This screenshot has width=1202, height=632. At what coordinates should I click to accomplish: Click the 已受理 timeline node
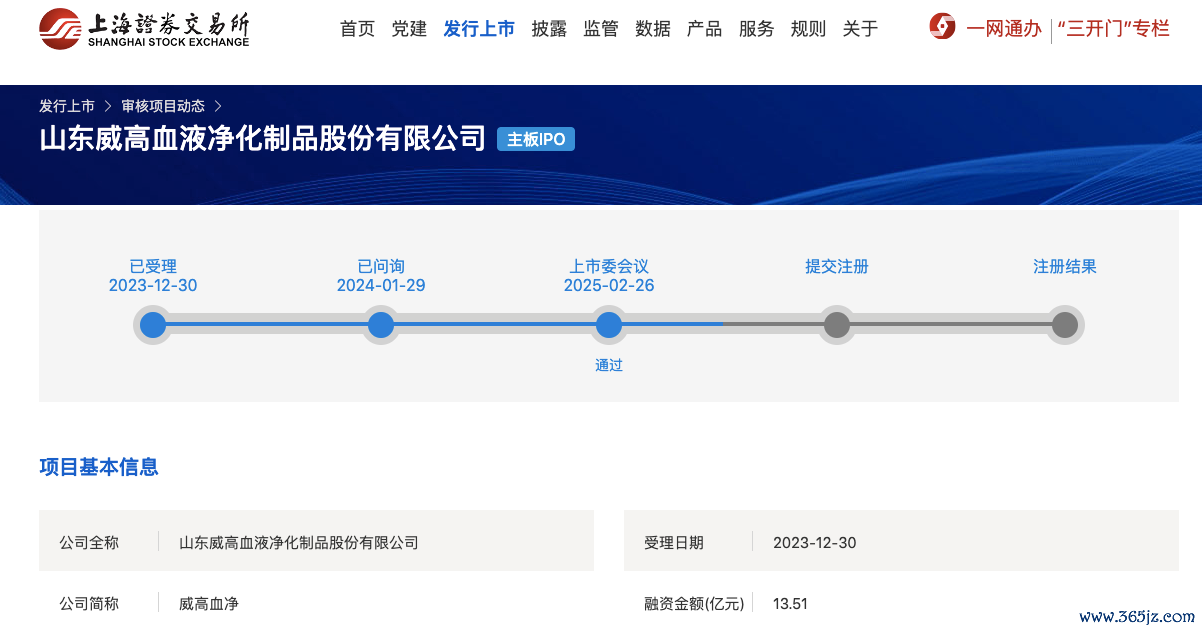[153, 325]
